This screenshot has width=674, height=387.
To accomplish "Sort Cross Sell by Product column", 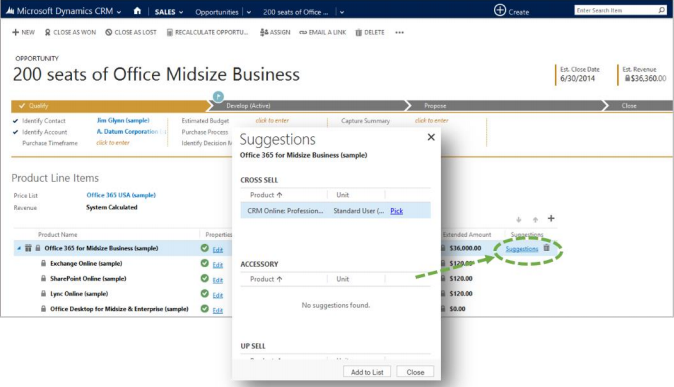I will point(266,195).
